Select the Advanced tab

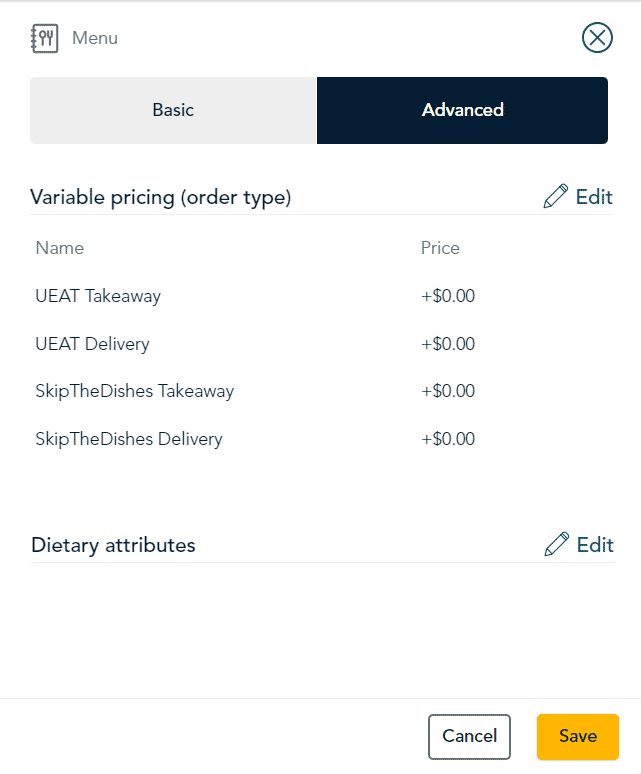tap(462, 110)
